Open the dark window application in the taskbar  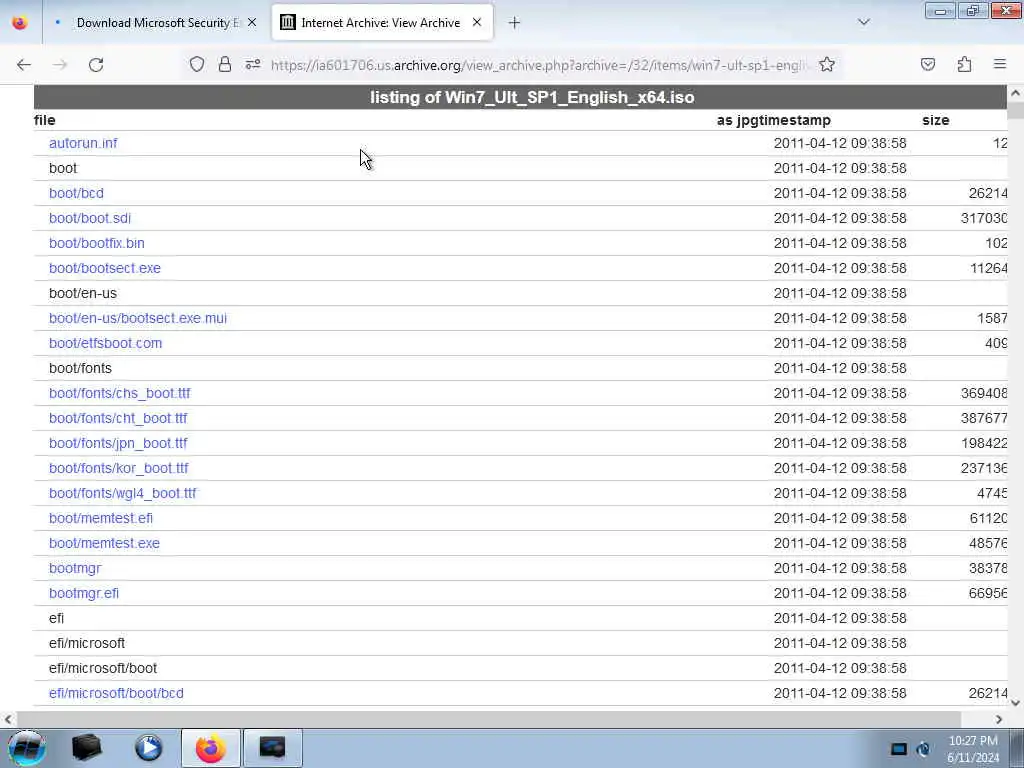[272, 748]
